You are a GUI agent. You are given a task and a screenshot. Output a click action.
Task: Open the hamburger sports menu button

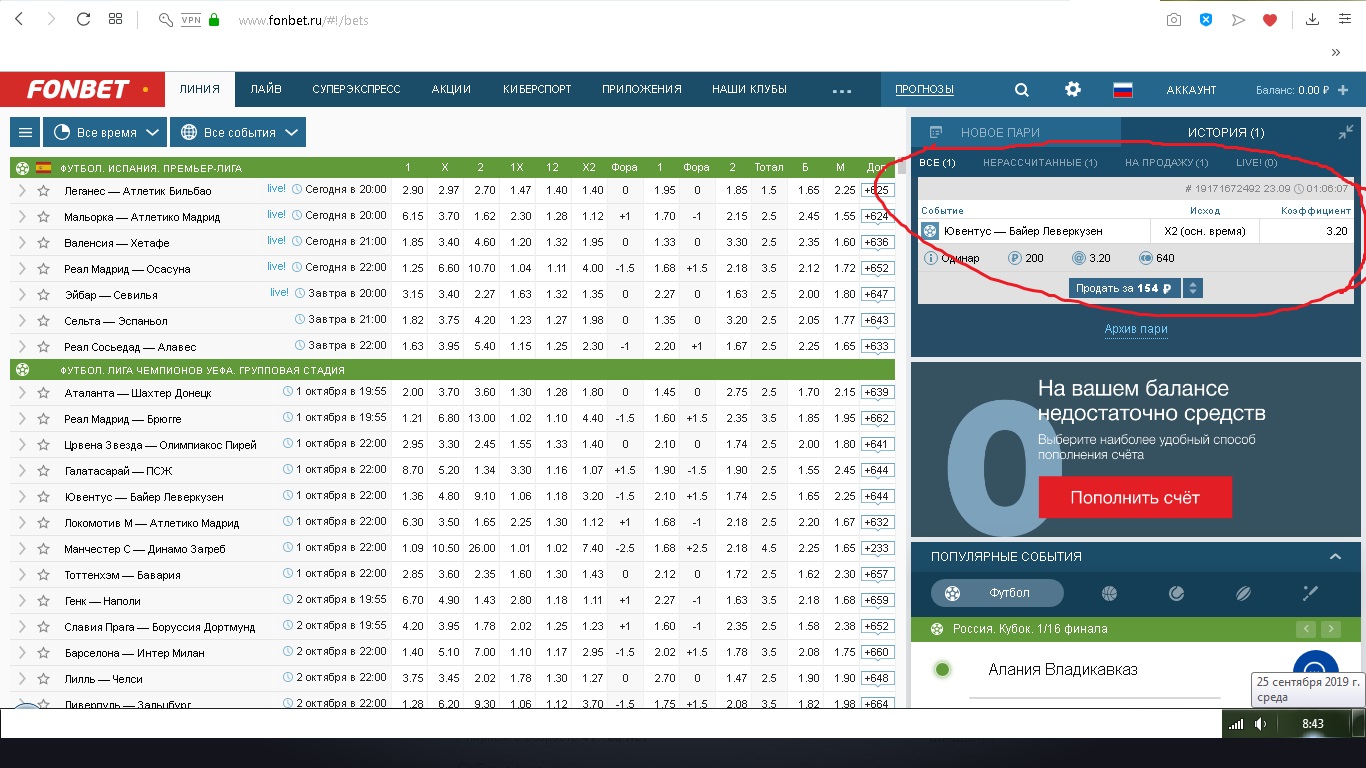coord(25,132)
